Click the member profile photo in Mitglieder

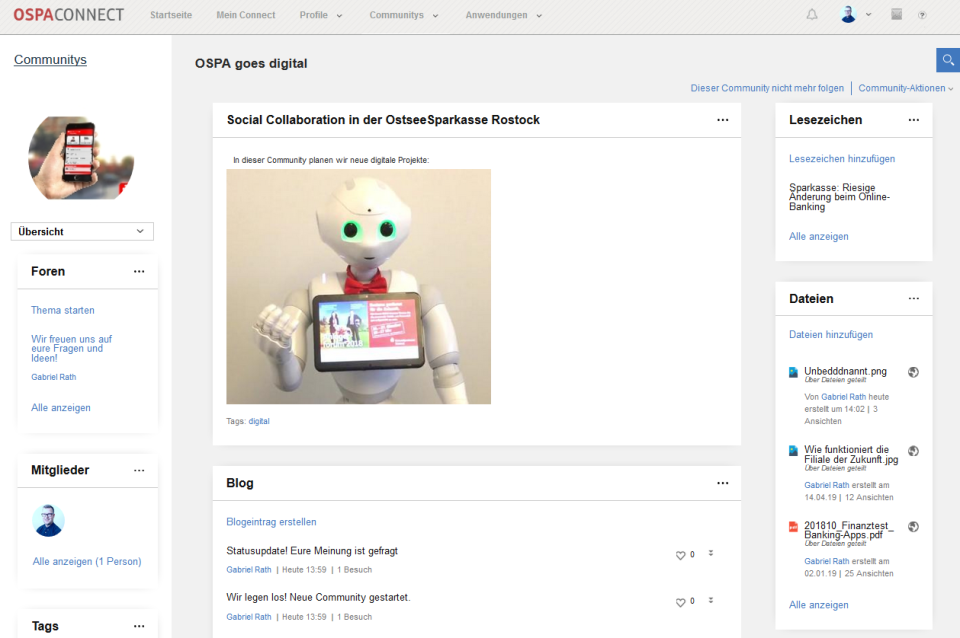[x=48, y=521]
